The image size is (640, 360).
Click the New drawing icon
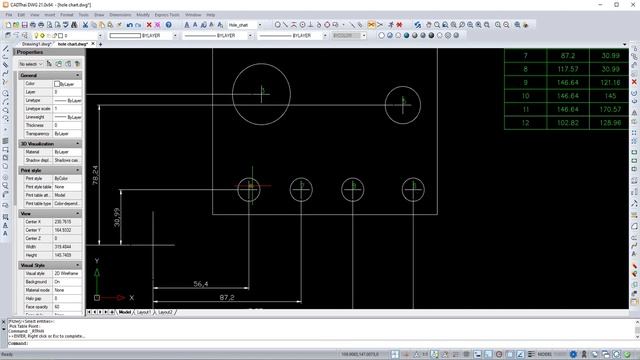8,25
